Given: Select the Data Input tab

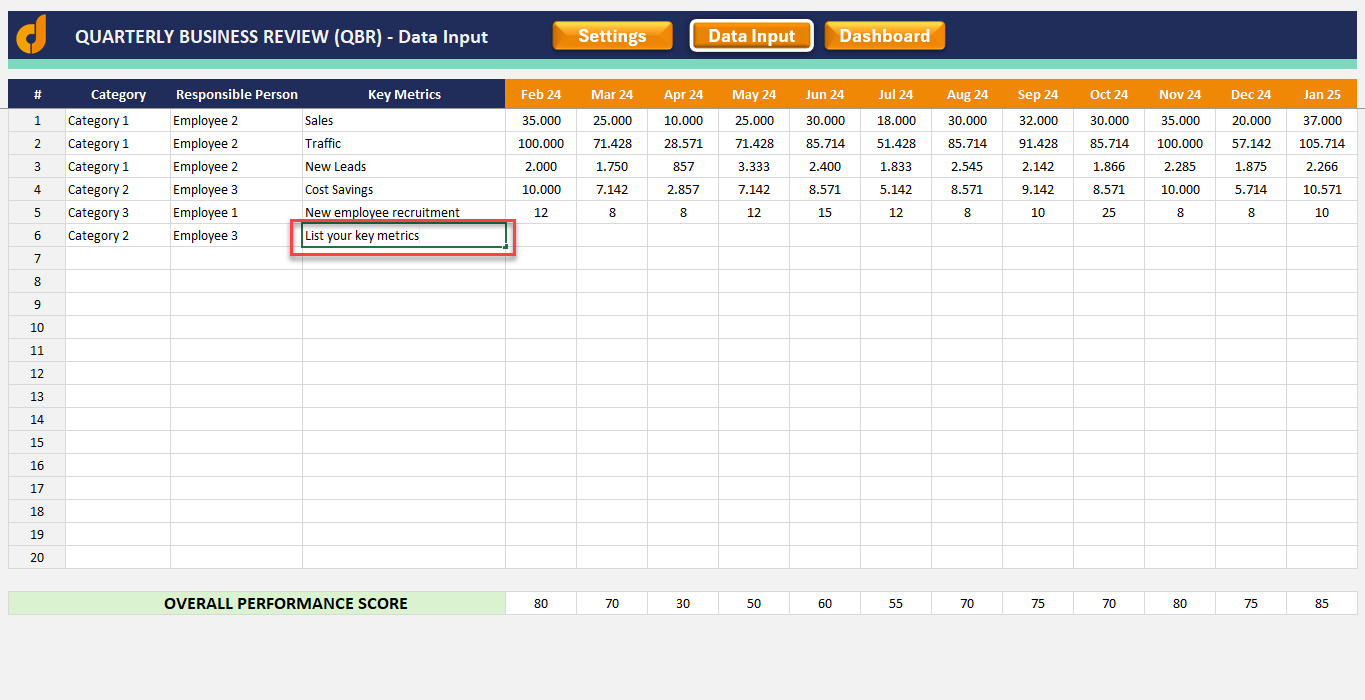Looking at the screenshot, I should [x=751, y=35].
